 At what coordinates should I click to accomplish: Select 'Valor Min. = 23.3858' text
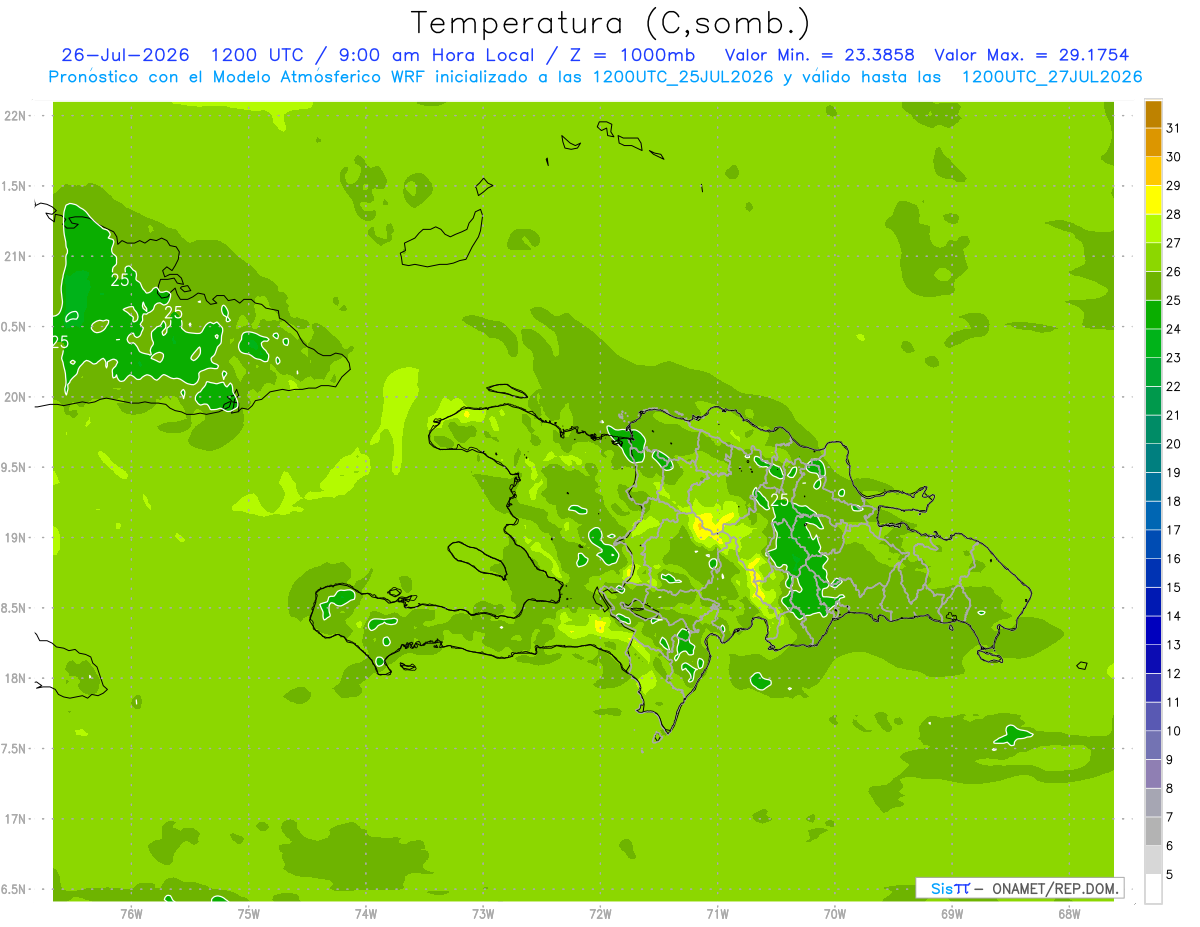[820, 55]
